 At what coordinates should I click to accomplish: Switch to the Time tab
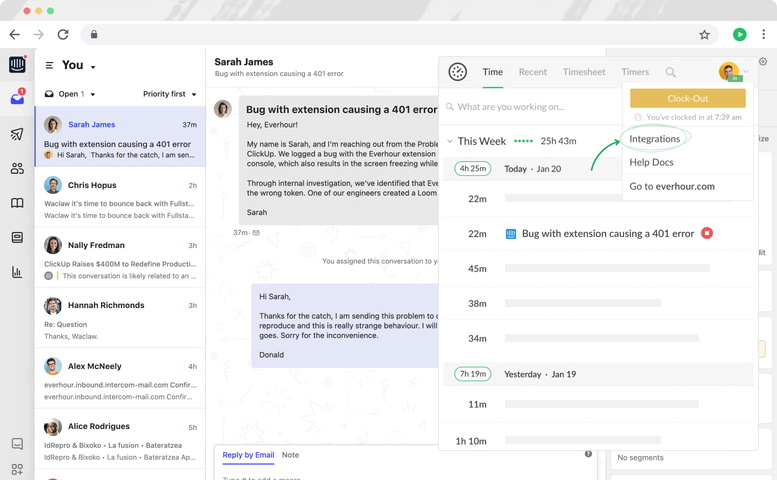click(493, 72)
